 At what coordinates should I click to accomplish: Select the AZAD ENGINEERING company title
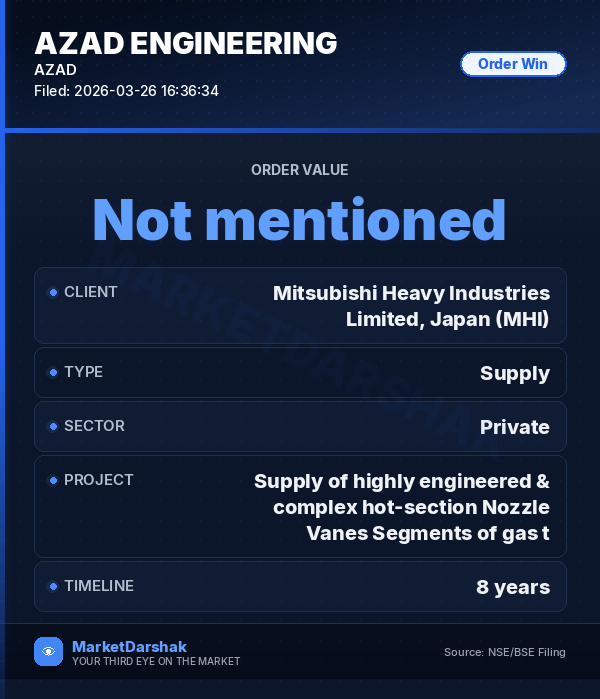(x=185, y=43)
